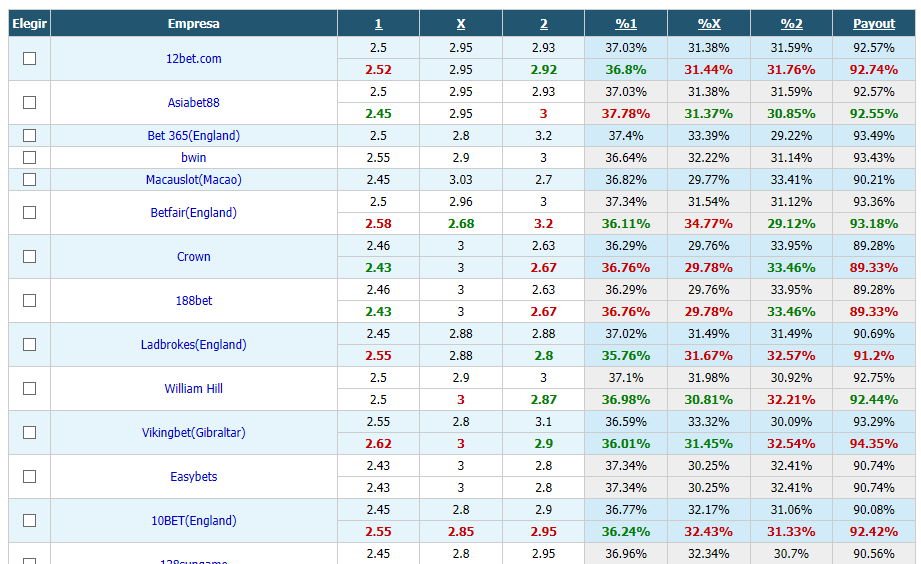Image resolution: width=921 pixels, height=564 pixels.
Task: Open the 12bet.com company link
Action: (x=194, y=58)
